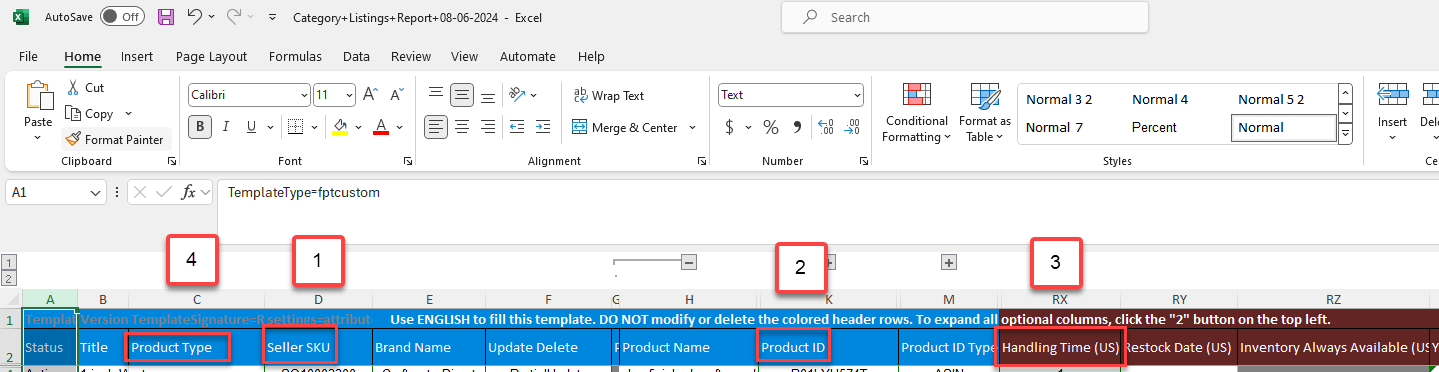Open the Conditional Formatting menu
Image resolution: width=1439 pixels, height=372 pixels.
[917, 113]
